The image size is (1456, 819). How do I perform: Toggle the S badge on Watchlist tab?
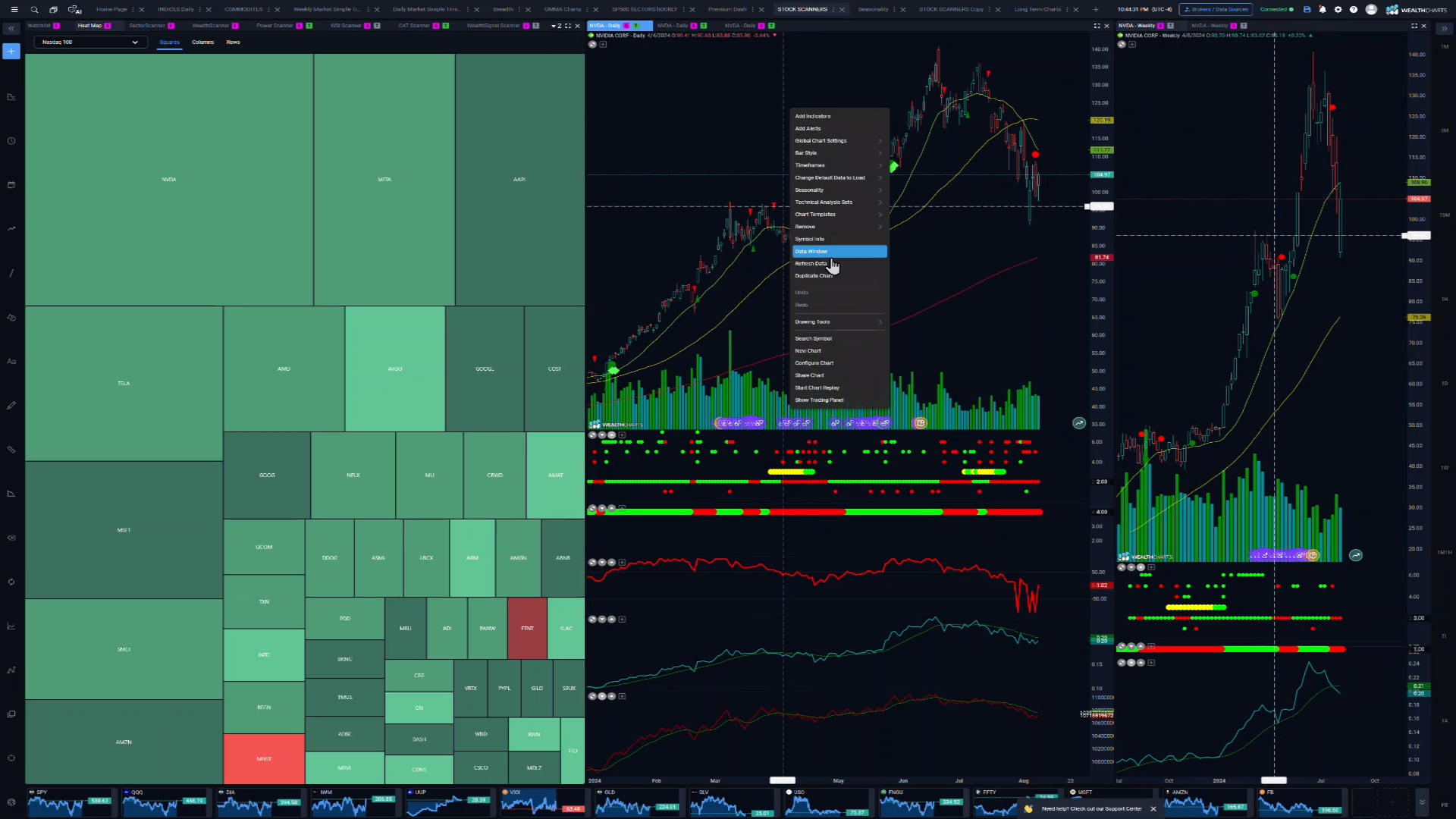pyautogui.click(x=56, y=26)
